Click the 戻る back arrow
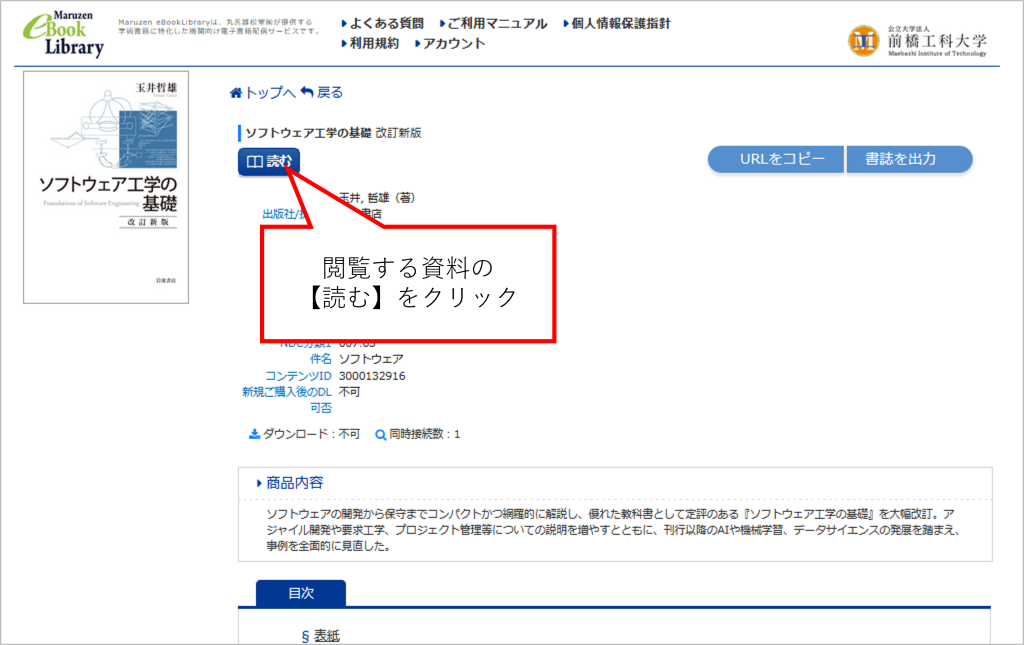The height and width of the screenshot is (645, 1024). (x=307, y=93)
